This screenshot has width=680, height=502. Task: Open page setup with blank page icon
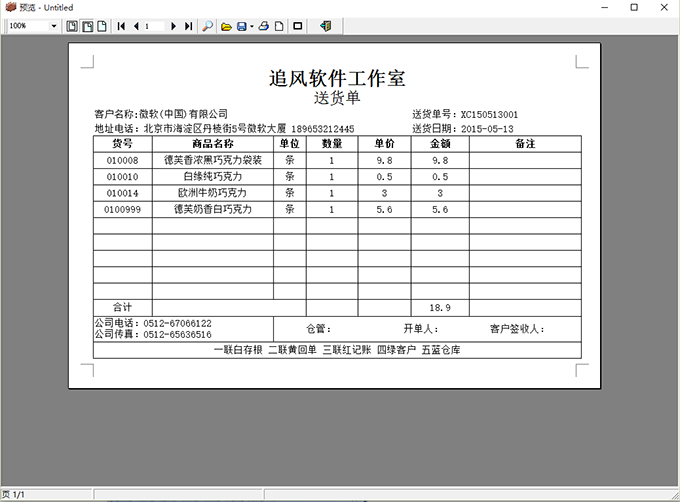pos(280,26)
